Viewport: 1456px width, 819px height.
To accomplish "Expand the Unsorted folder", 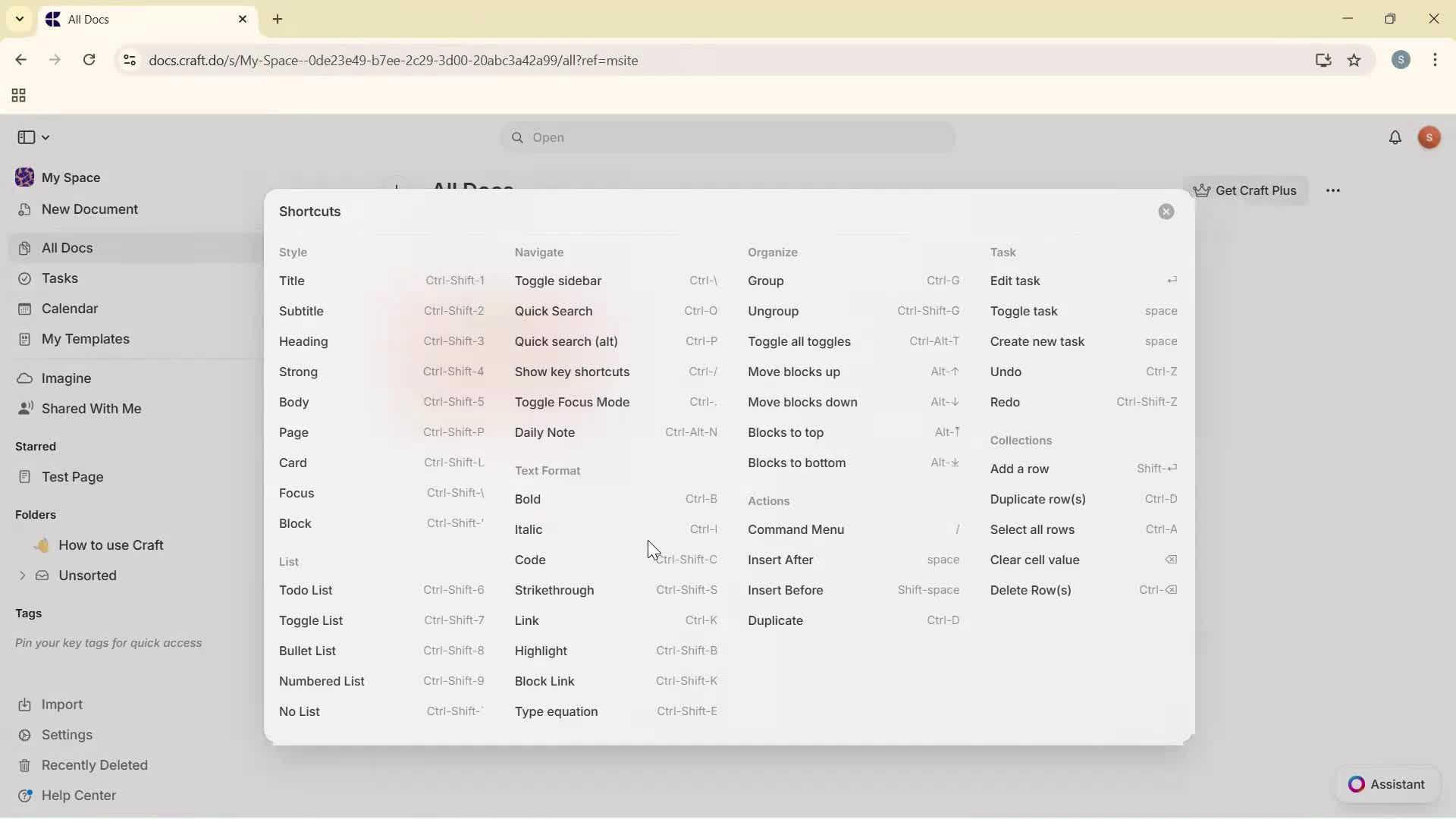I will 22,576.
